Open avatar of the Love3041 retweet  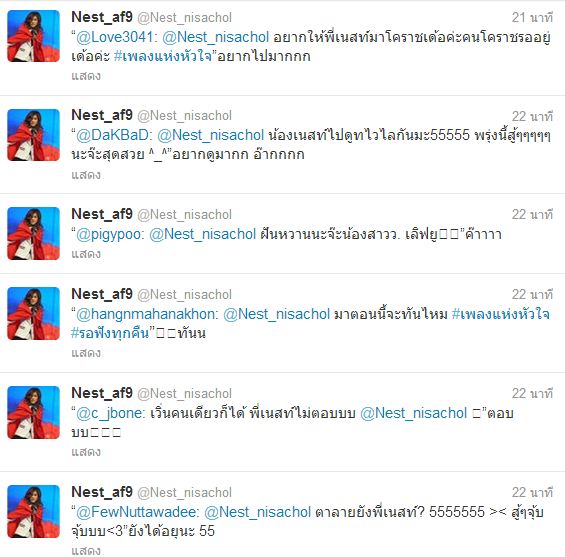pyautogui.click(x=34, y=36)
